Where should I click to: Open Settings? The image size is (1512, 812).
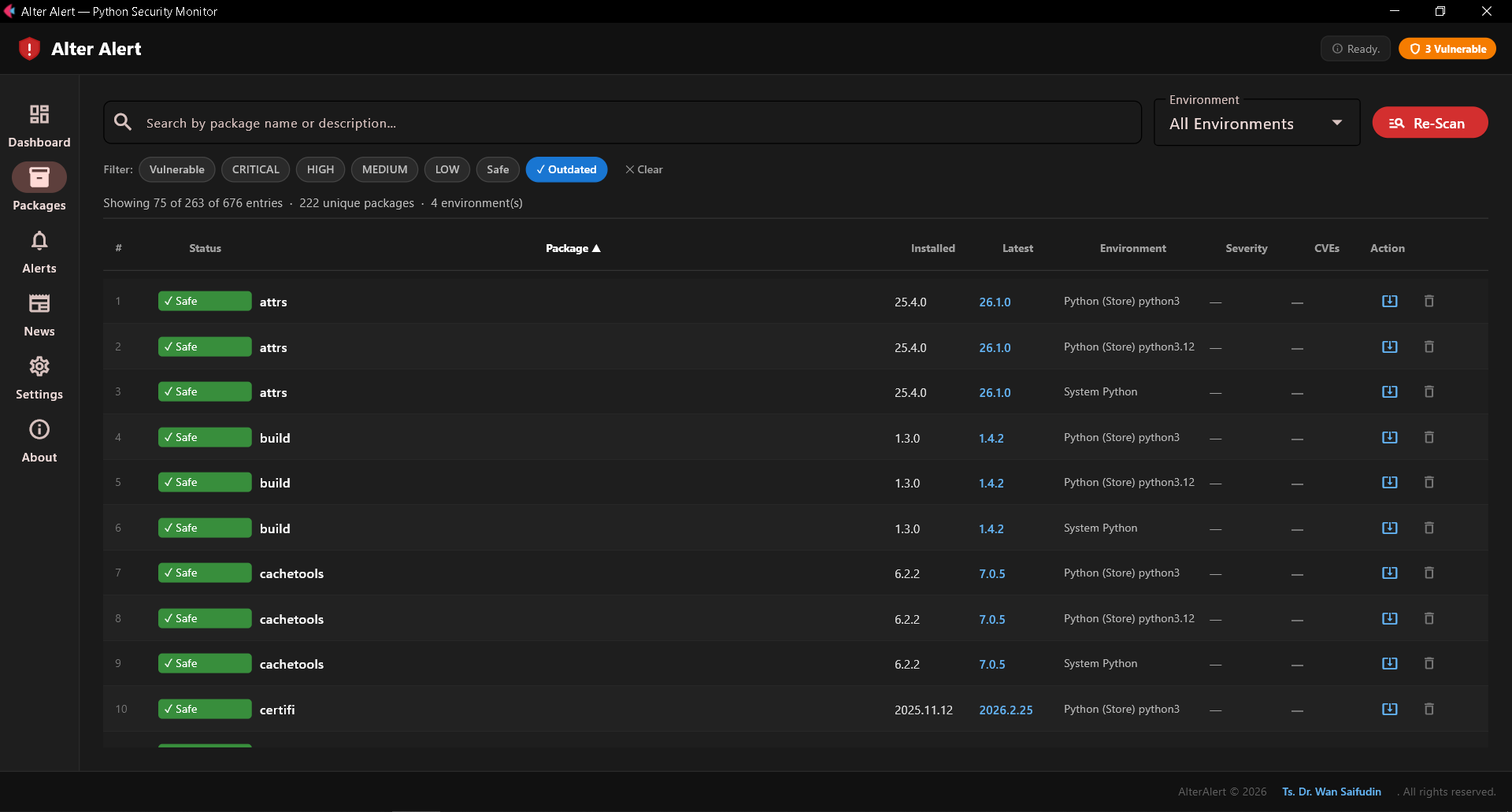pos(39,376)
